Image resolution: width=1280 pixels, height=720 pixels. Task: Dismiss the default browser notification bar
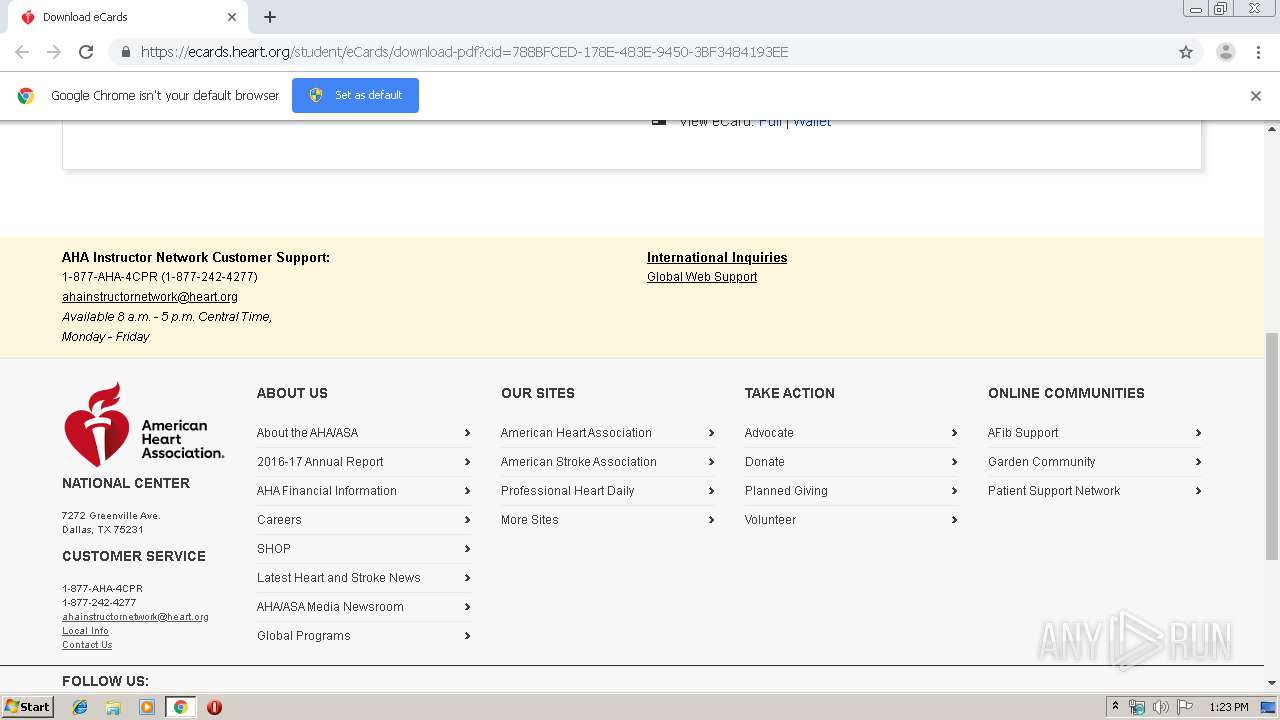click(x=1256, y=96)
